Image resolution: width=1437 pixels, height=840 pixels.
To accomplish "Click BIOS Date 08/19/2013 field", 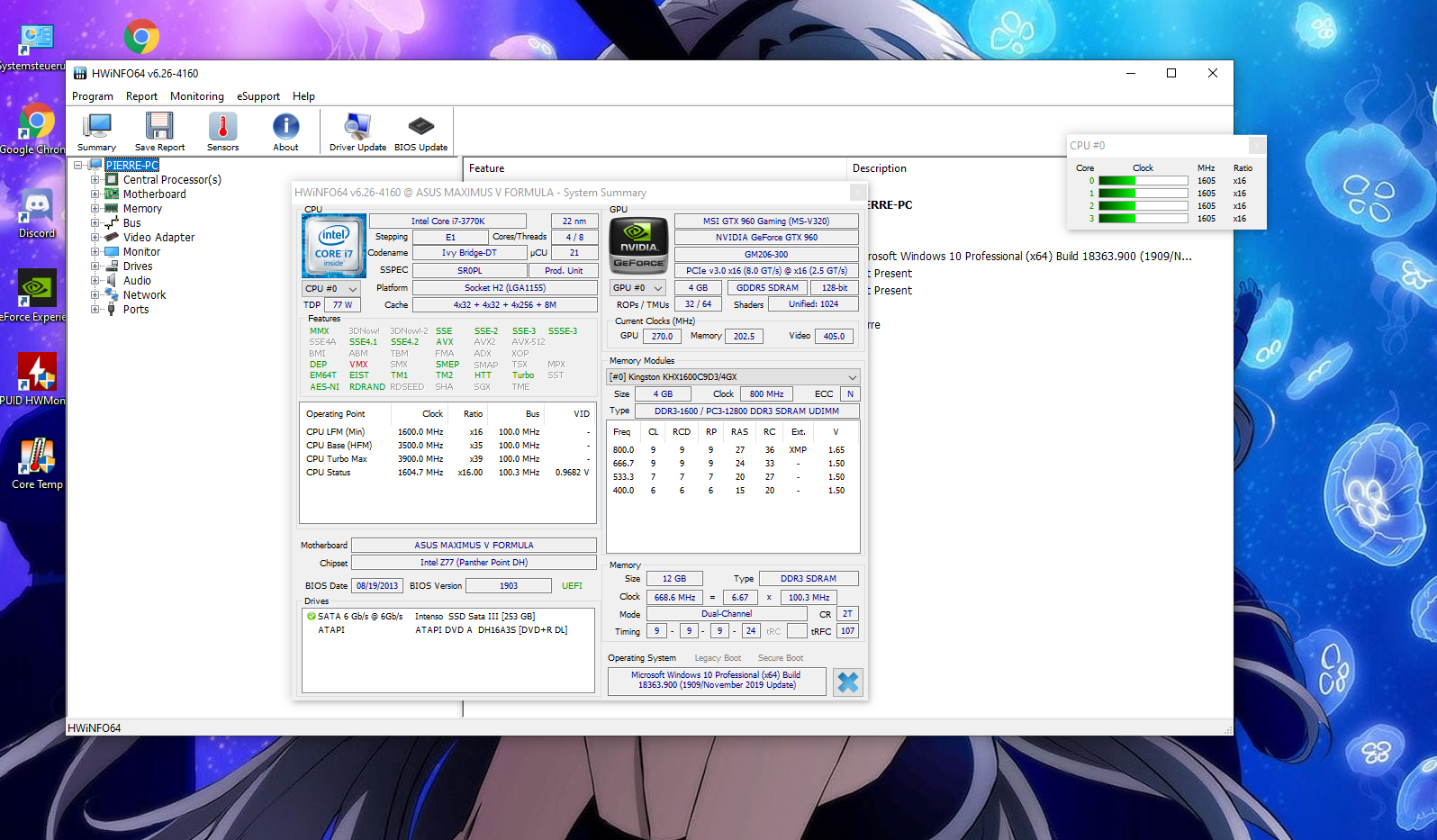I will (377, 585).
